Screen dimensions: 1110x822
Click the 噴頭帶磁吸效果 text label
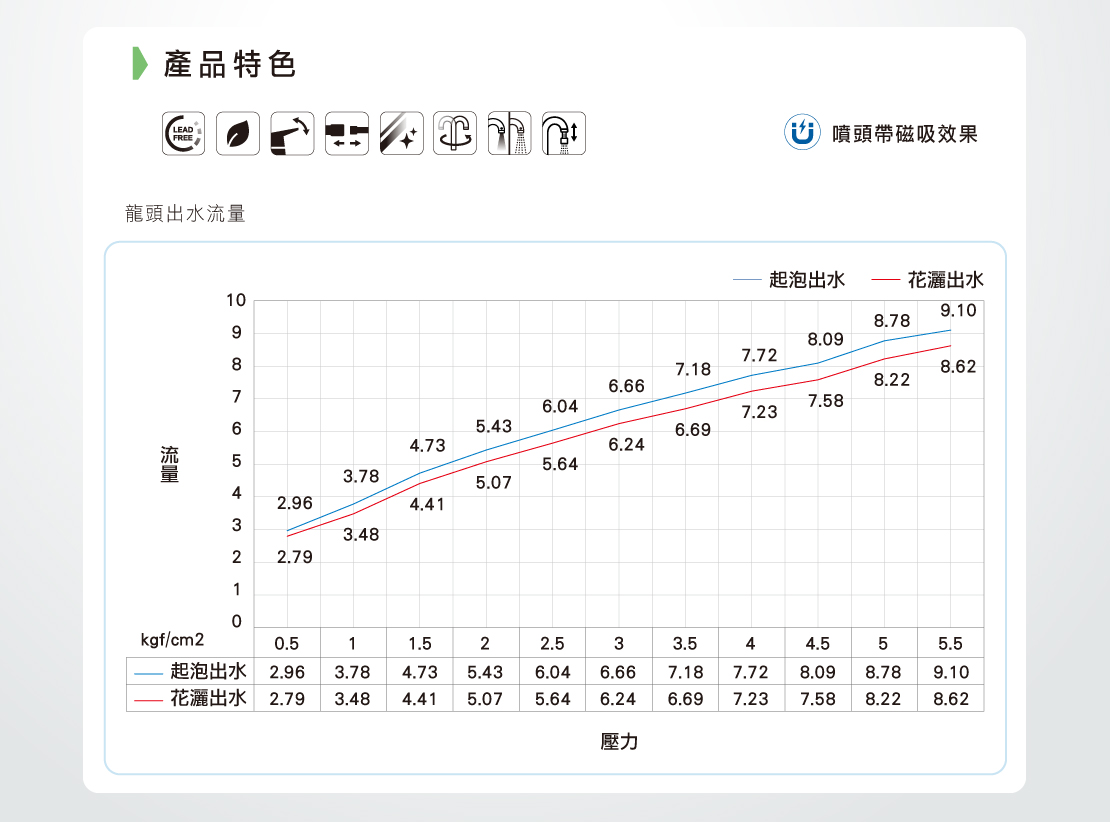905,134
